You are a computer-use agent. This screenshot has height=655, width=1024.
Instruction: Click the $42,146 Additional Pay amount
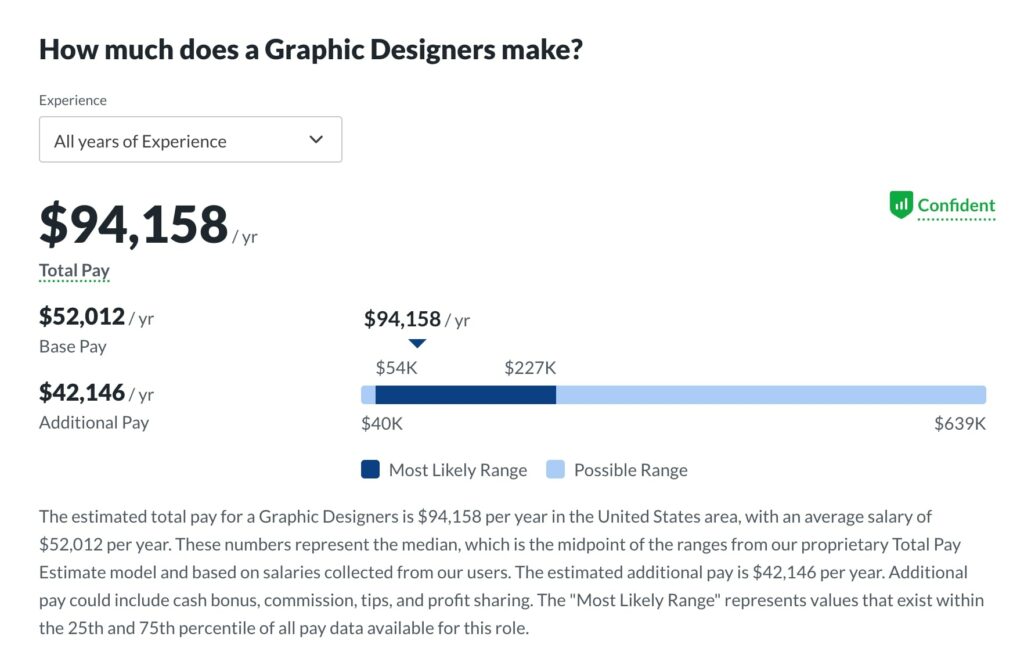click(x=82, y=392)
